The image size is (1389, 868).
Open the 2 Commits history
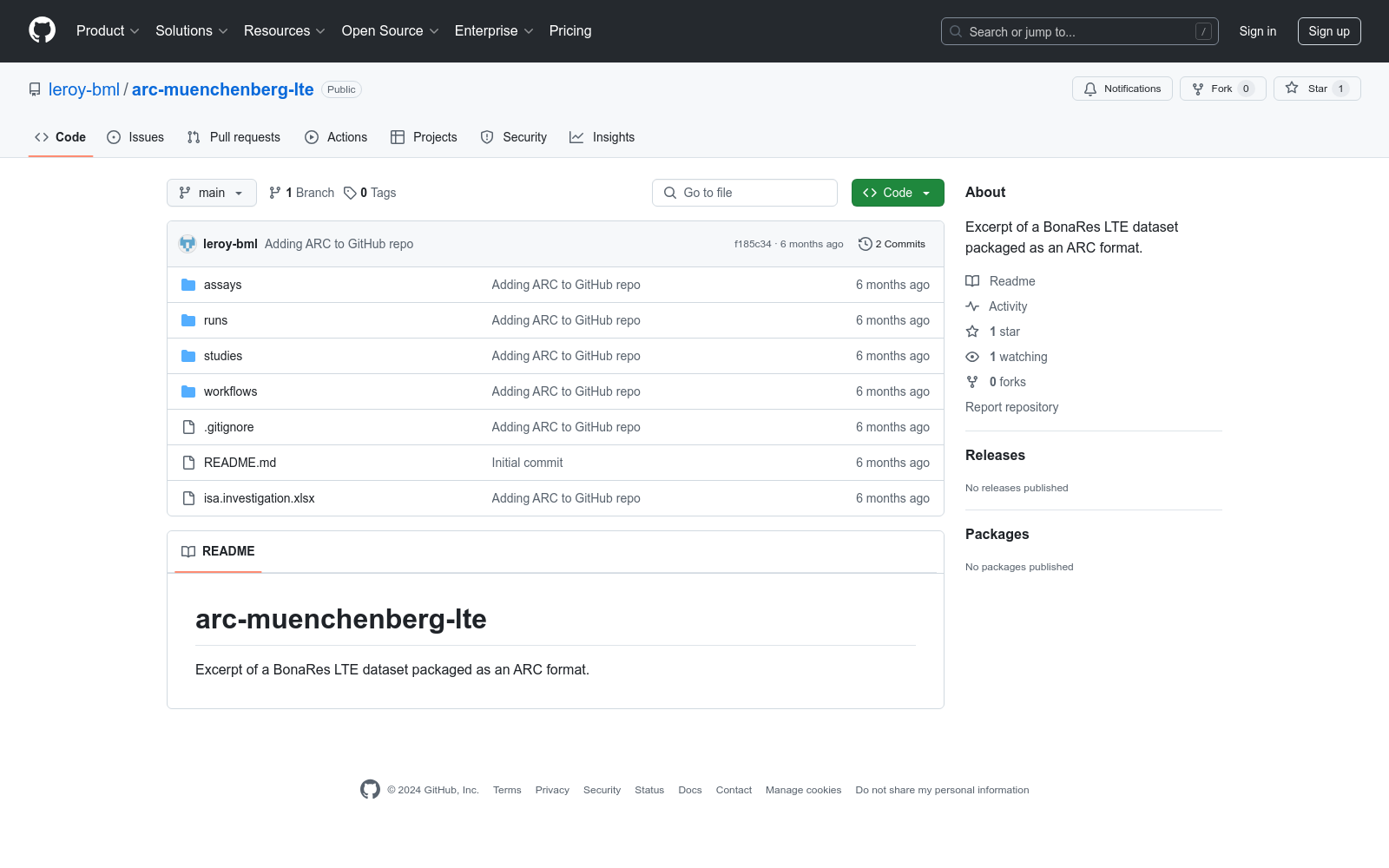point(892,244)
